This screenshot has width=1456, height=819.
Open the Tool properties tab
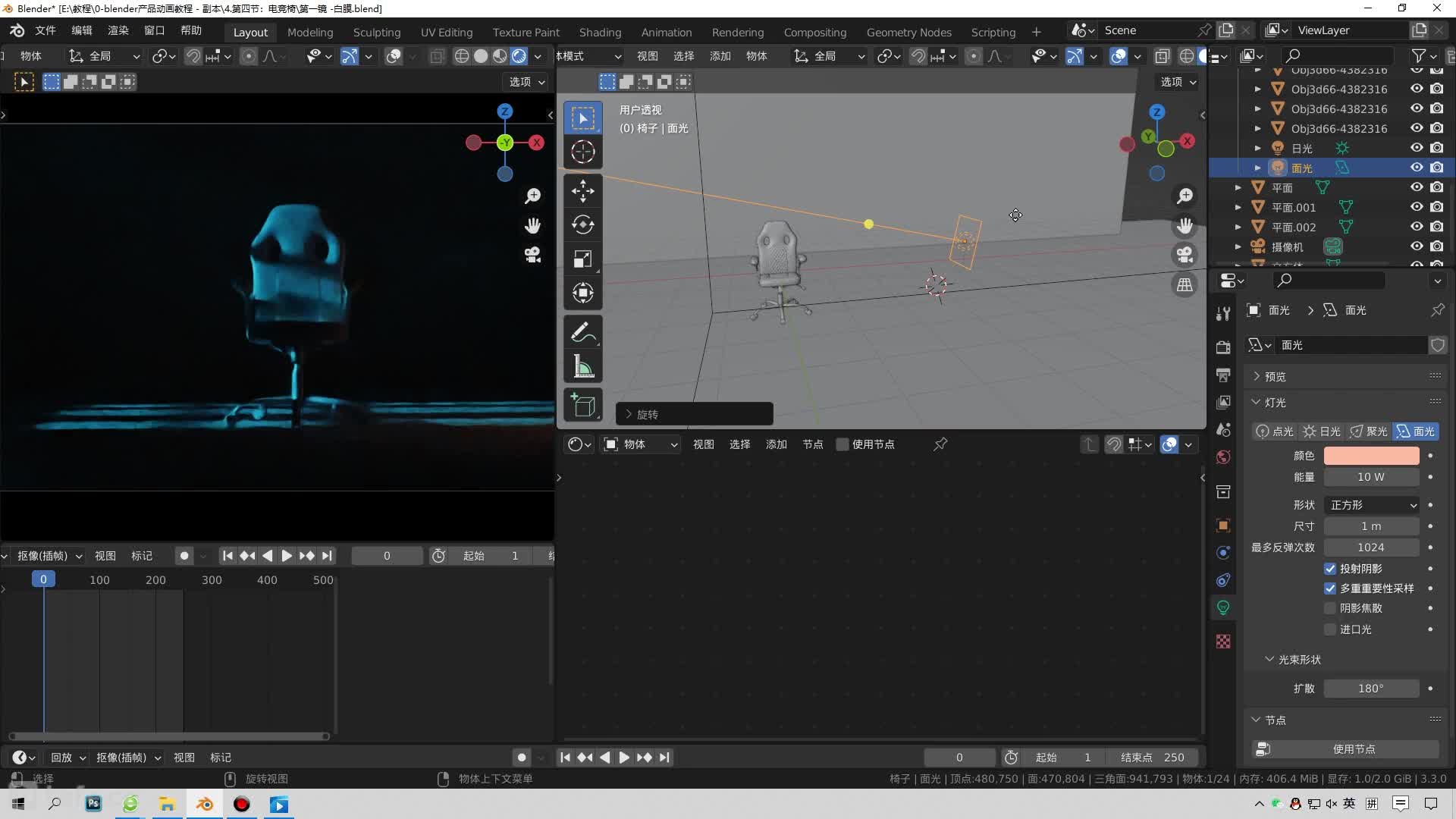(1223, 314)
